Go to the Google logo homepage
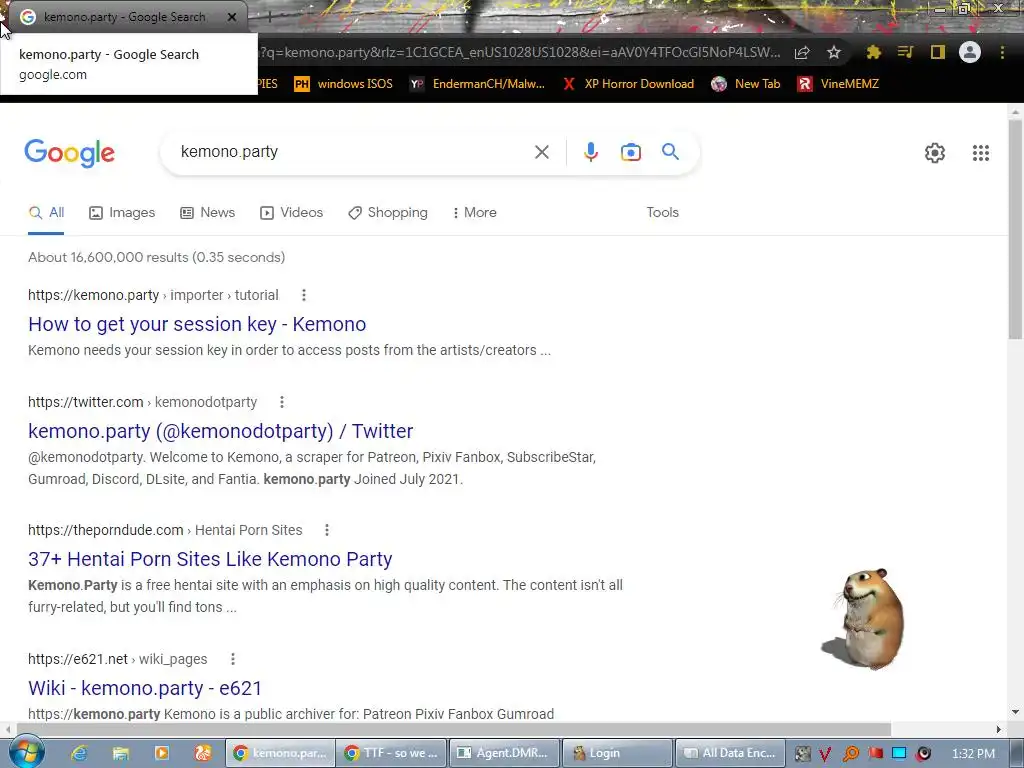This screenshot has width=1024, height=768. [69, 153]
